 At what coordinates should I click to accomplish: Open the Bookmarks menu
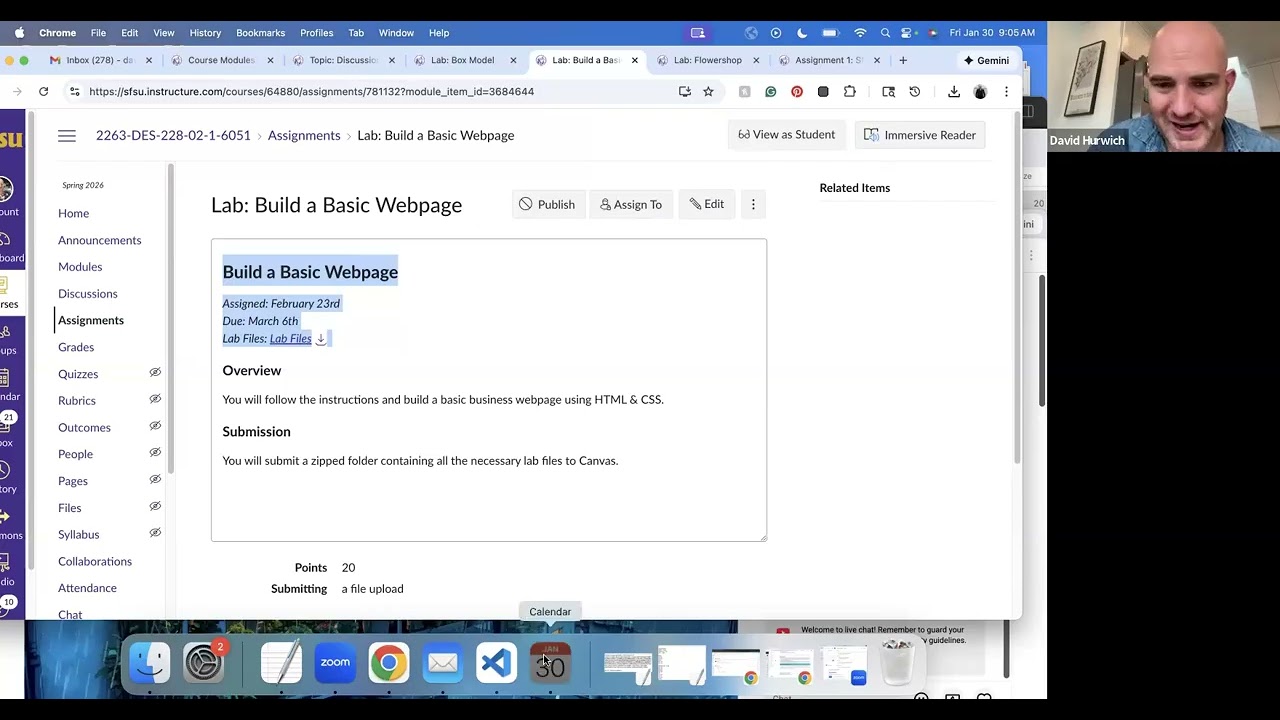(260, 33)
